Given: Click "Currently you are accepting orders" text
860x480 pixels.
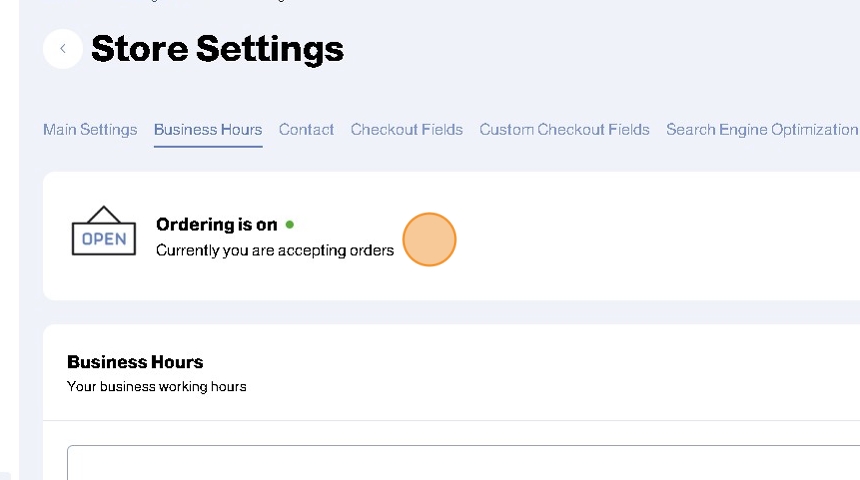Looking at the screenshot, I should click(275, 251).
